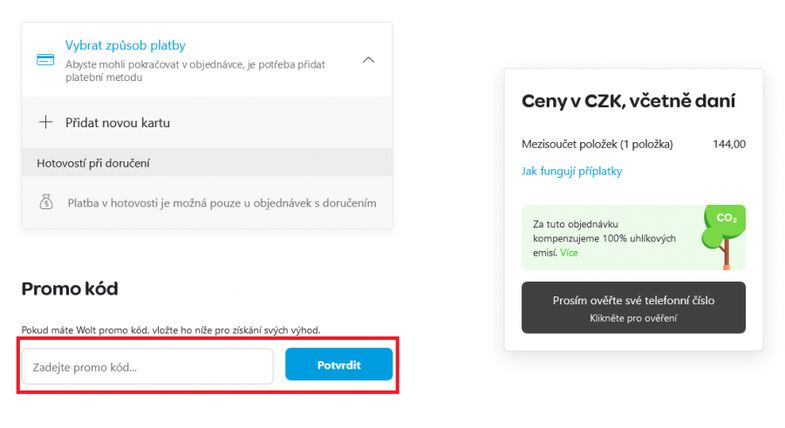
Task: Confirm promo code with Potvrdit button
Action: [x=339, y=364]
